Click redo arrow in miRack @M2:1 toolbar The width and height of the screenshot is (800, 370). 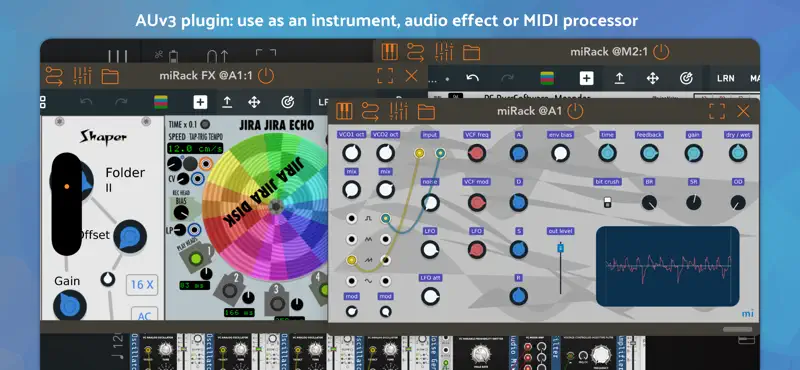pyautogui.click(x=508, y=78)
